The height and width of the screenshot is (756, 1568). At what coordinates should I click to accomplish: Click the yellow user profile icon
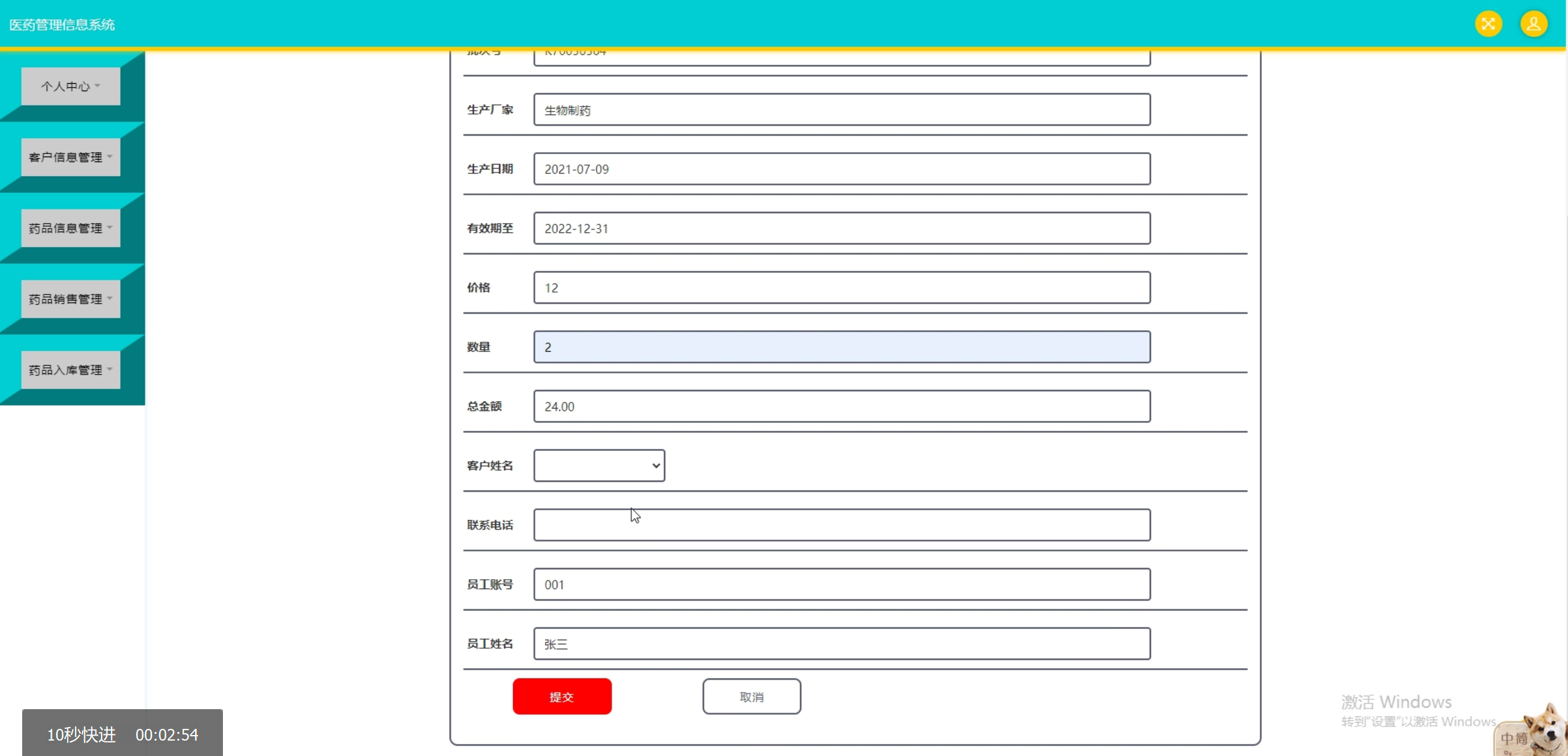(x=1534, y=24)
